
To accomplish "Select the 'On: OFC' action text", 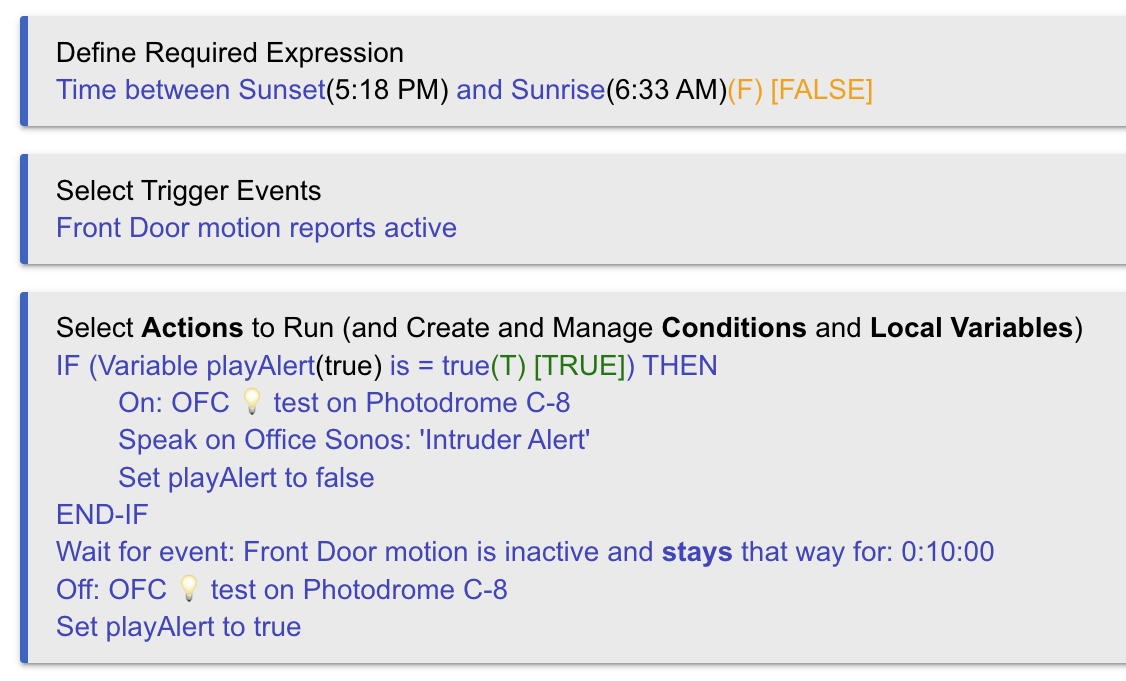I will pyautogui.click(x=175, y=403).
